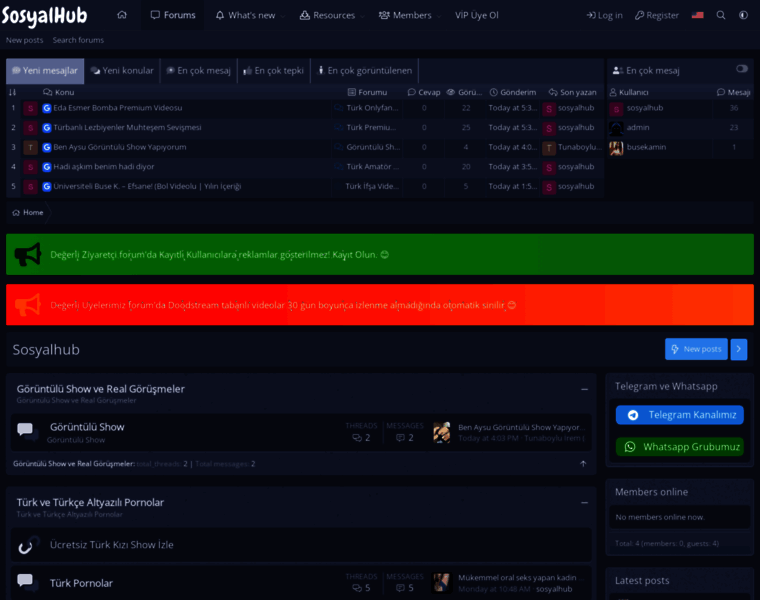The height and width of the screenshot is (600, 760).
Task: Click the chat bubble icon beside Görüntülü Show
Action: pyautogui.click(x=28, y=432)
